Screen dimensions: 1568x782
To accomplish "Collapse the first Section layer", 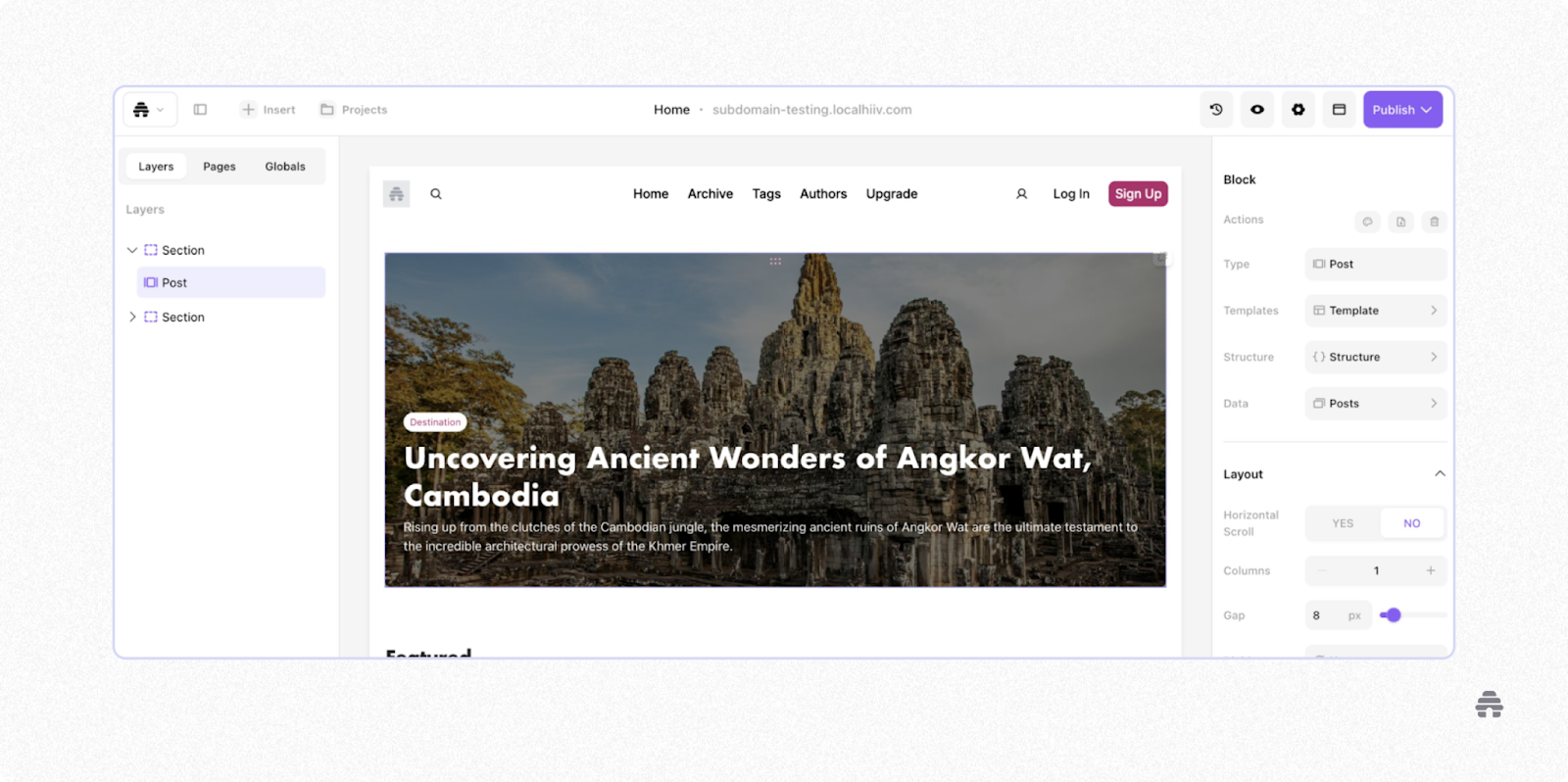I will click(x=132, y=250).
